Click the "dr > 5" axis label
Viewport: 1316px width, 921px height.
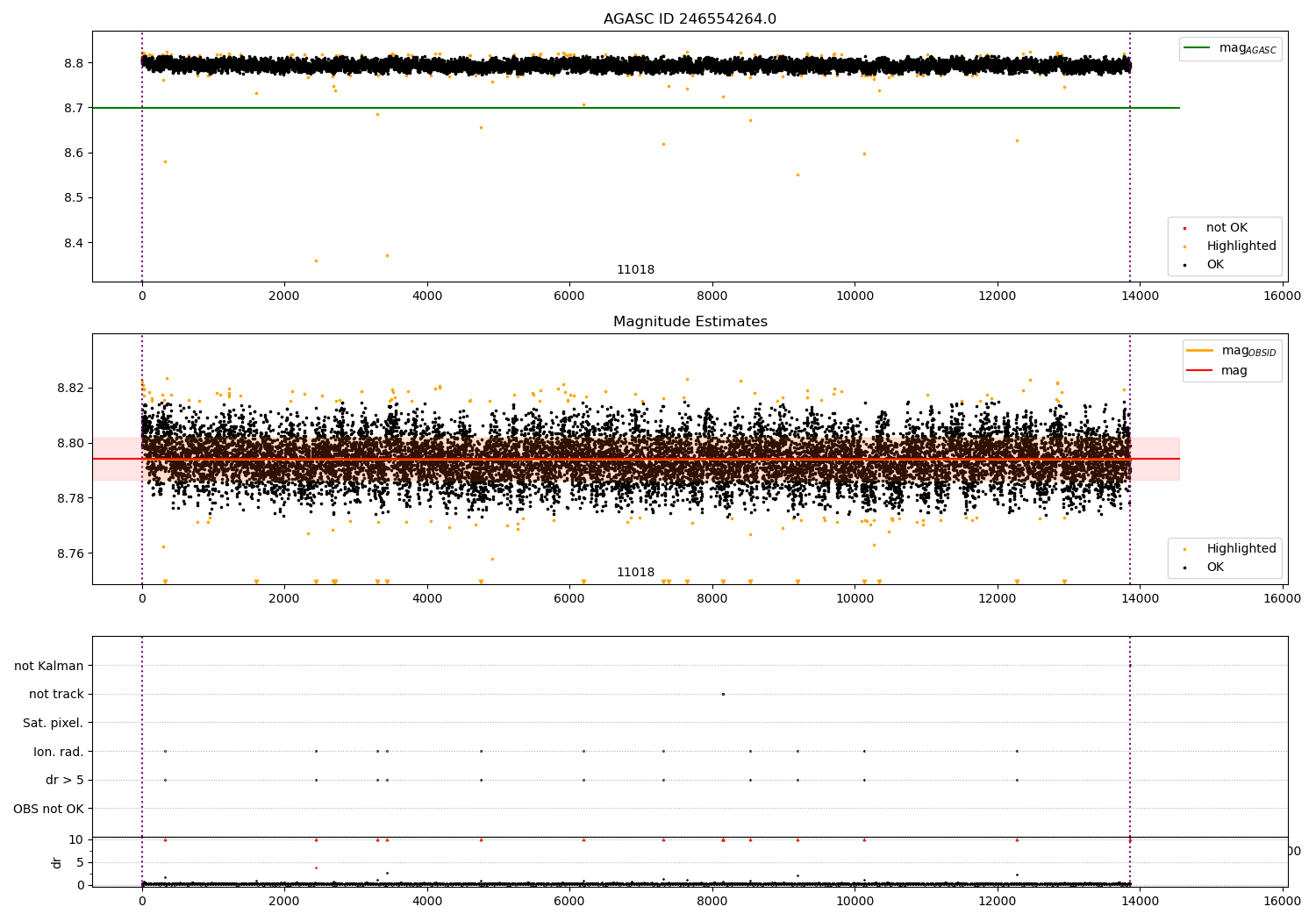click(x=65, y=781)
